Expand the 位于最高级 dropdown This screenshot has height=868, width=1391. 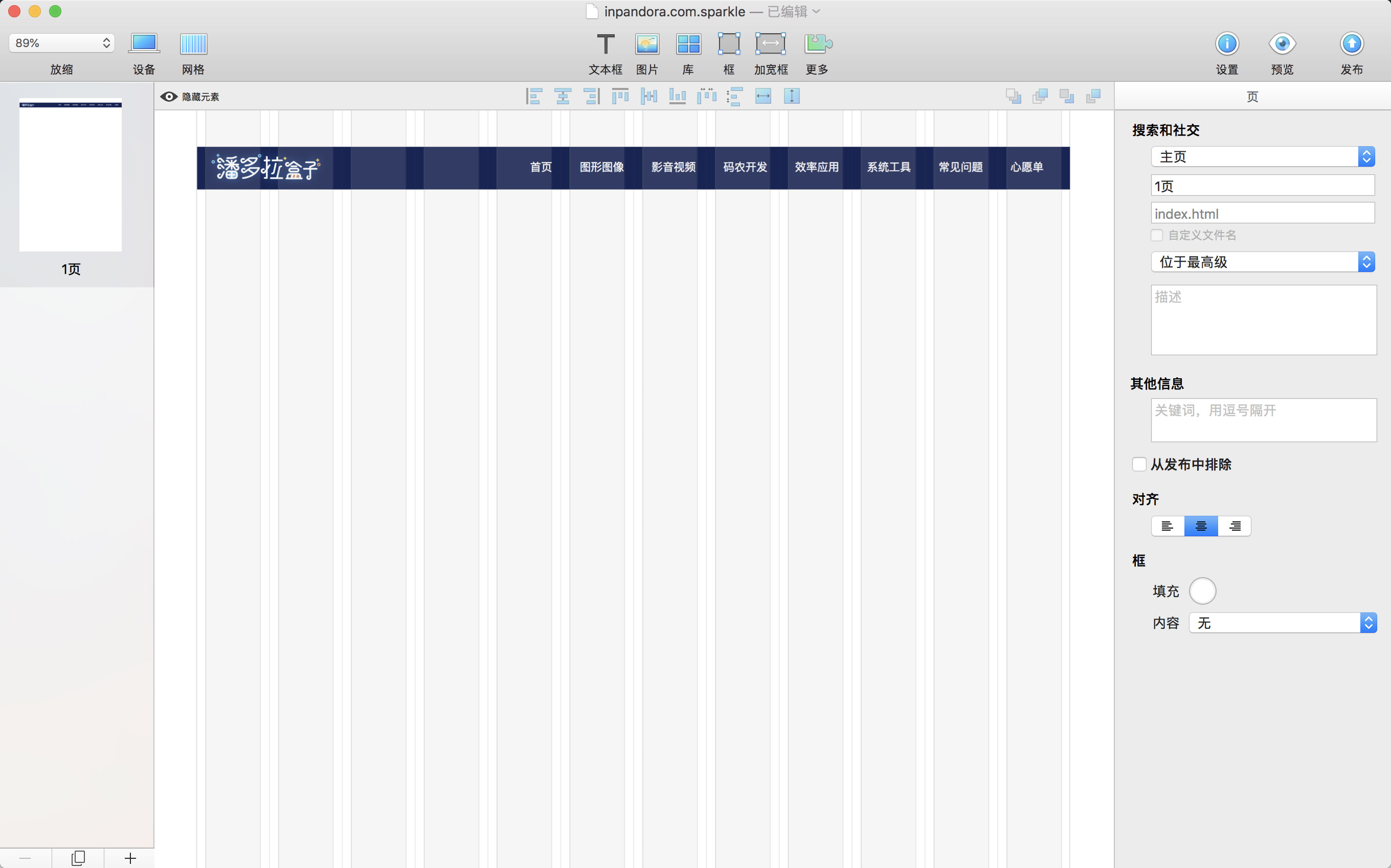1262,262
